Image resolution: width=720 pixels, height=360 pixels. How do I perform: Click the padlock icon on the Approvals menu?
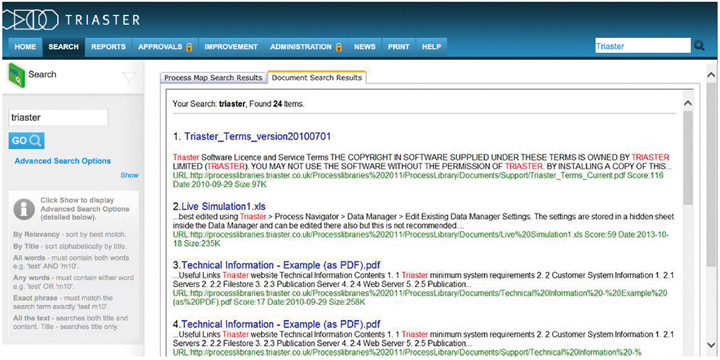189,47
